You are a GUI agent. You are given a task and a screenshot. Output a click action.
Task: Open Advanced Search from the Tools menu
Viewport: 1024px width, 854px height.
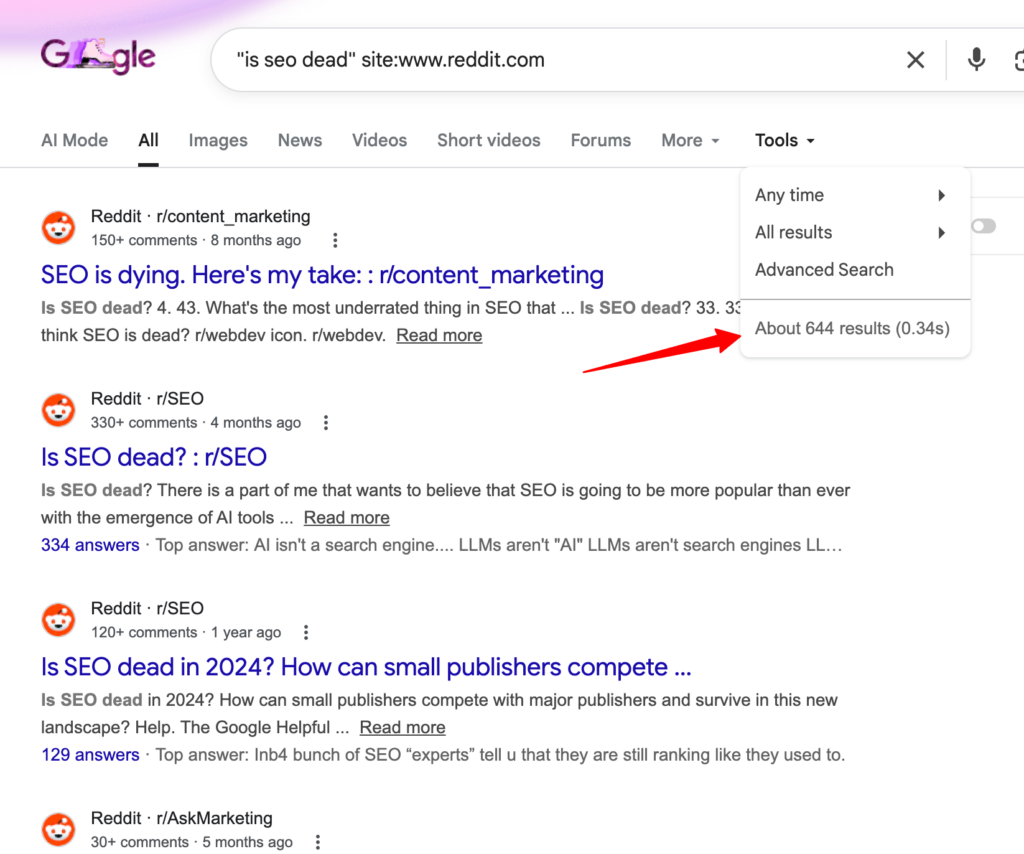(824, 269)
